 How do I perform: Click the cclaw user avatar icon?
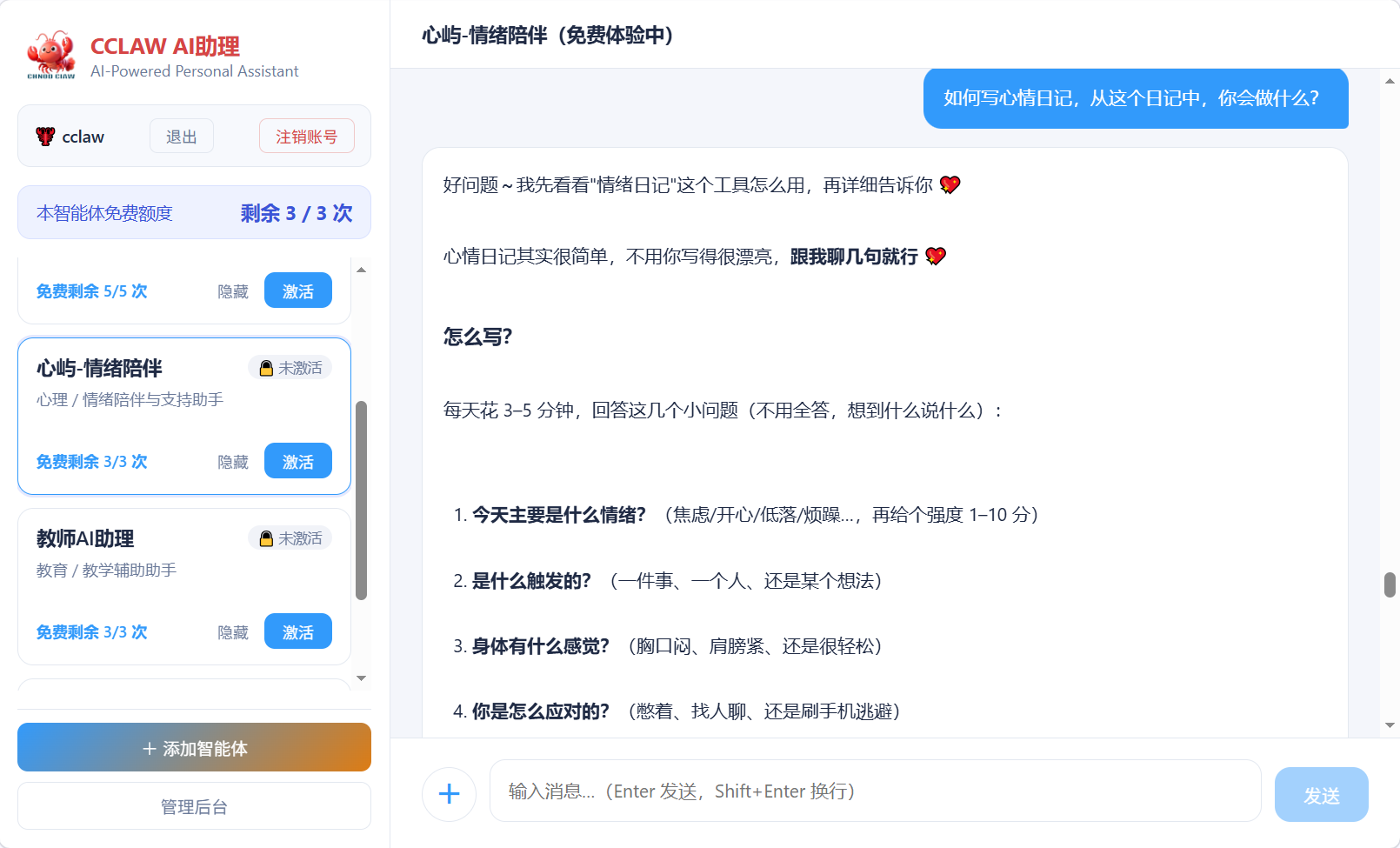tap(45, 137)
